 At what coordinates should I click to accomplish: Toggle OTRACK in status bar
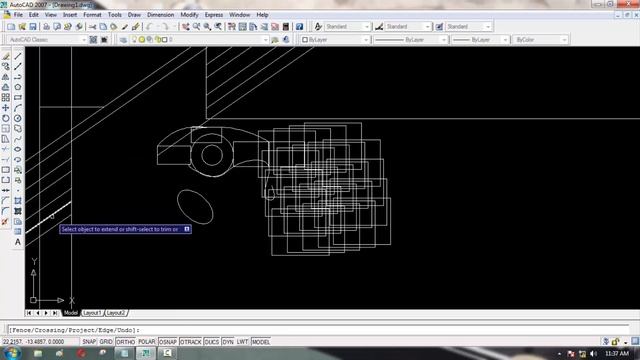click(x=191, y=342)
